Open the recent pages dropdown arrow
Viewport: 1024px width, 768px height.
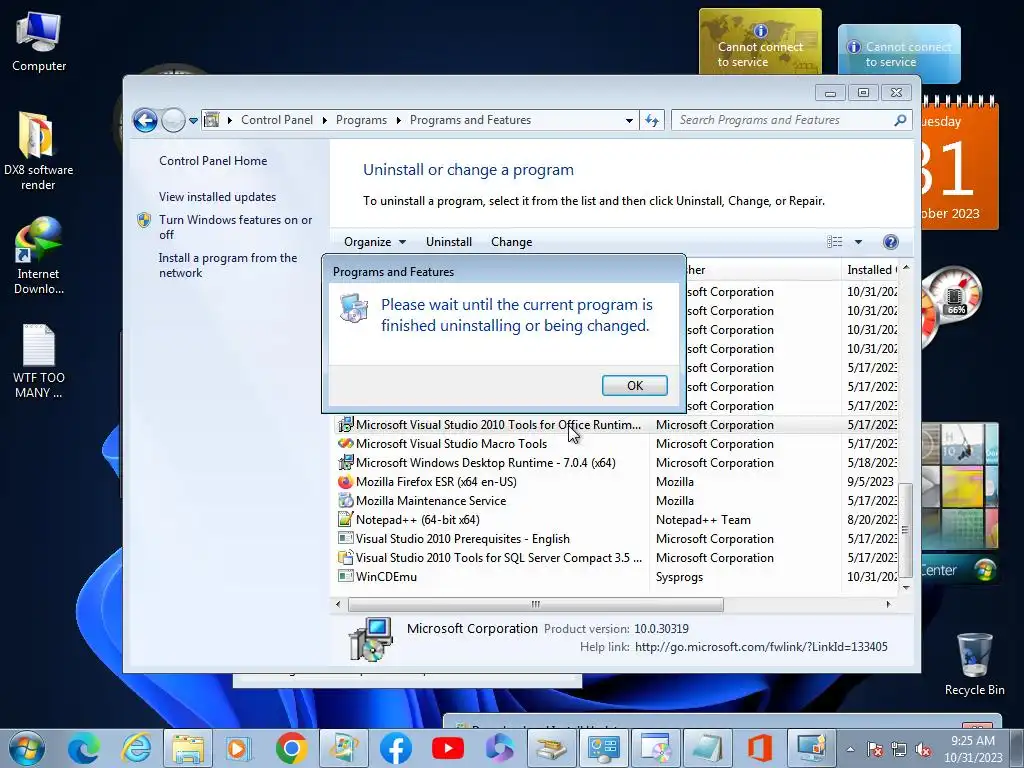tap(193, 120)
